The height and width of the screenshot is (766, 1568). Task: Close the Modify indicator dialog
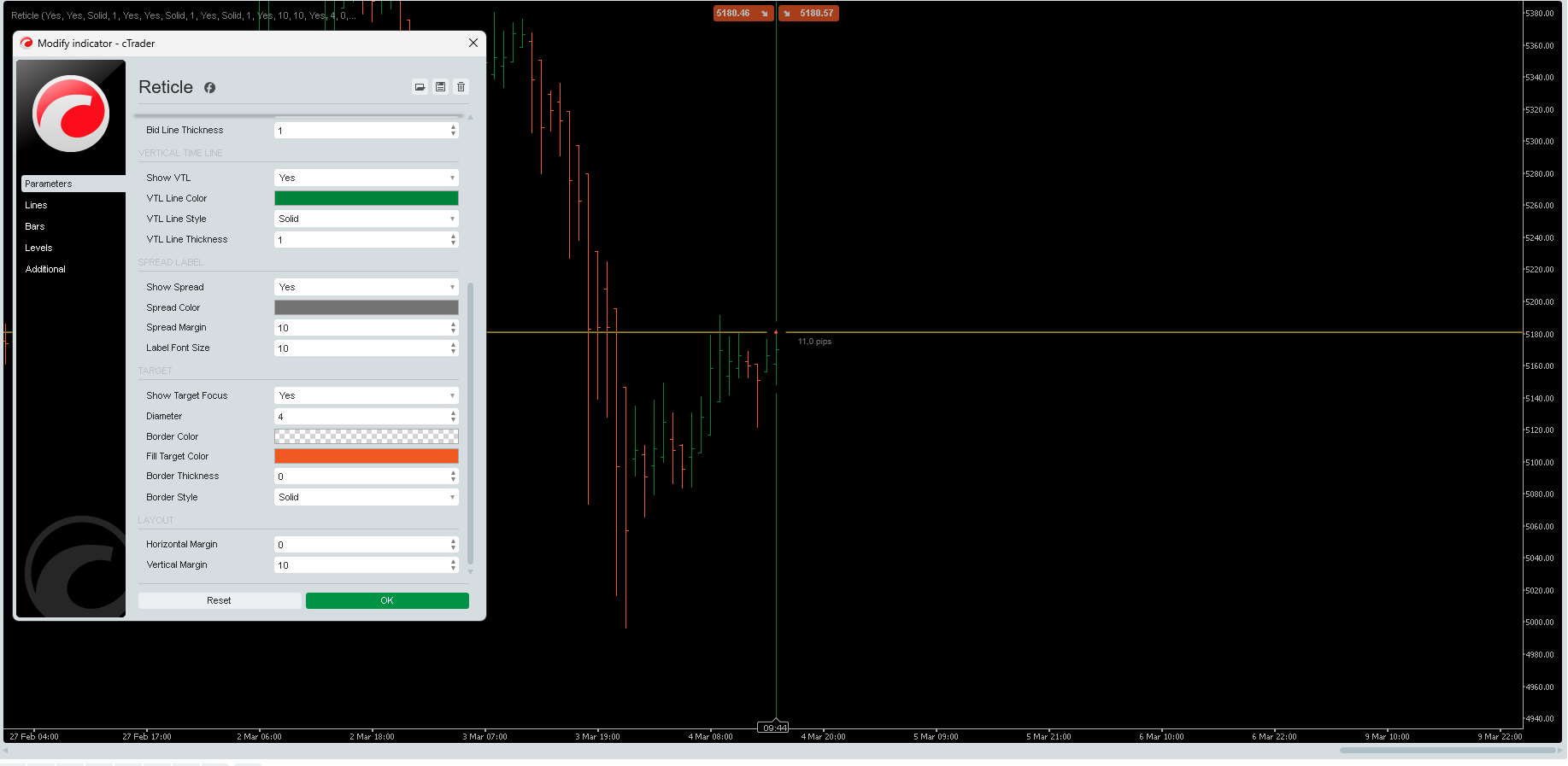[x=473, y=44]
